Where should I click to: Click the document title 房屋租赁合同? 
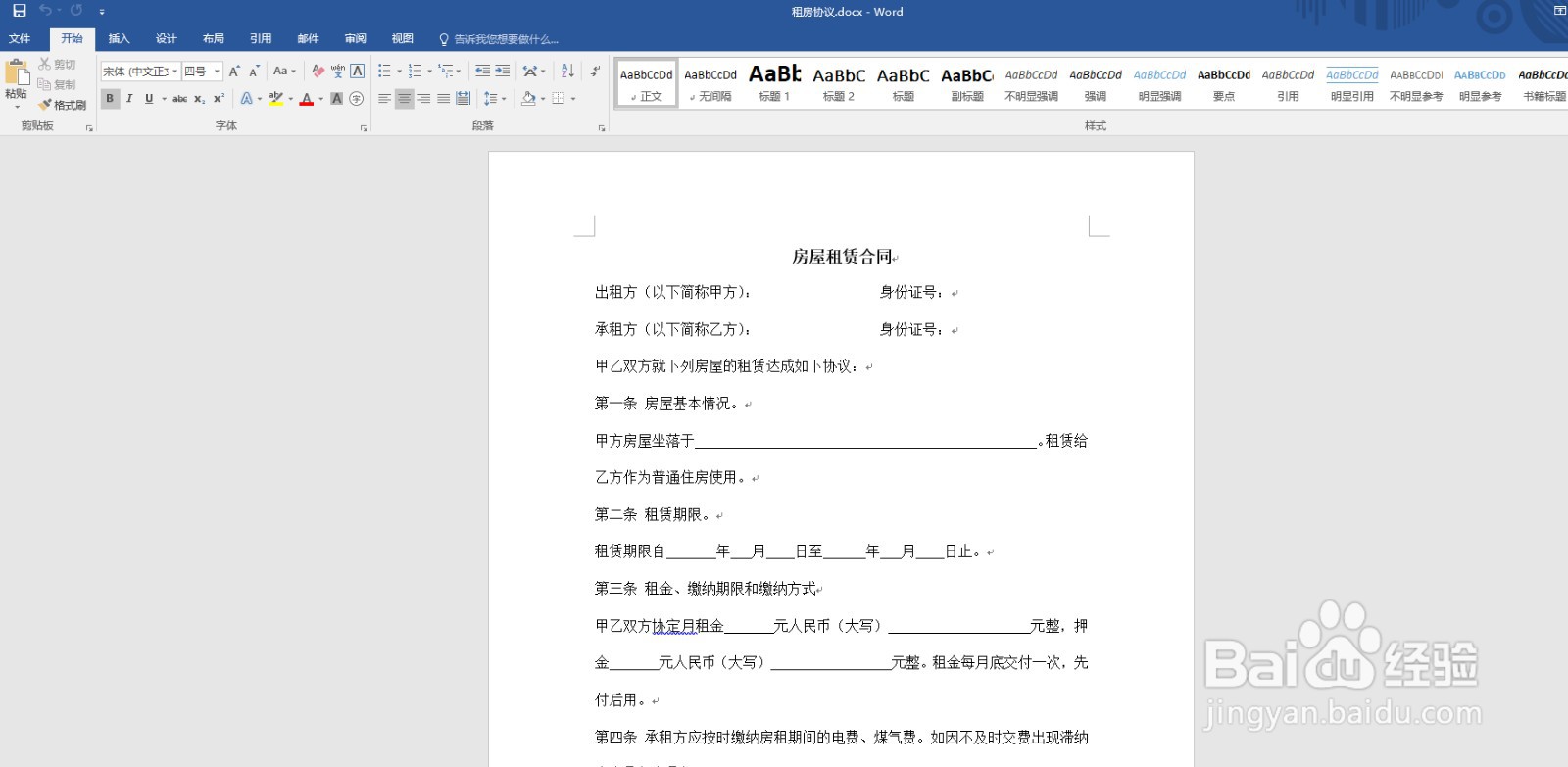pos(842,257)
